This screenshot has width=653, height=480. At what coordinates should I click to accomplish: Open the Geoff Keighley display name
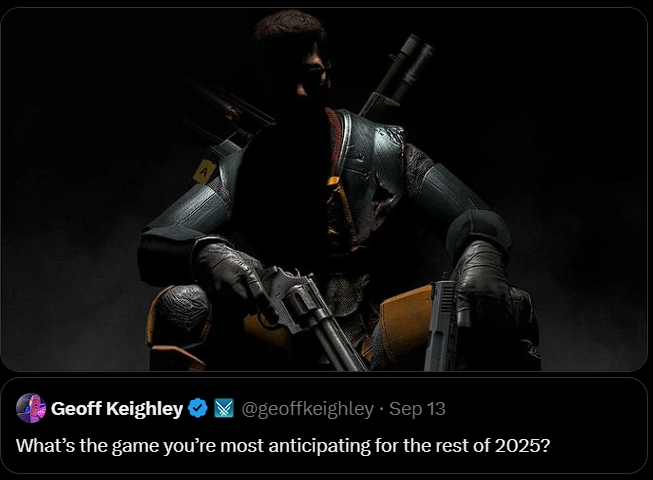click(116, 408)
